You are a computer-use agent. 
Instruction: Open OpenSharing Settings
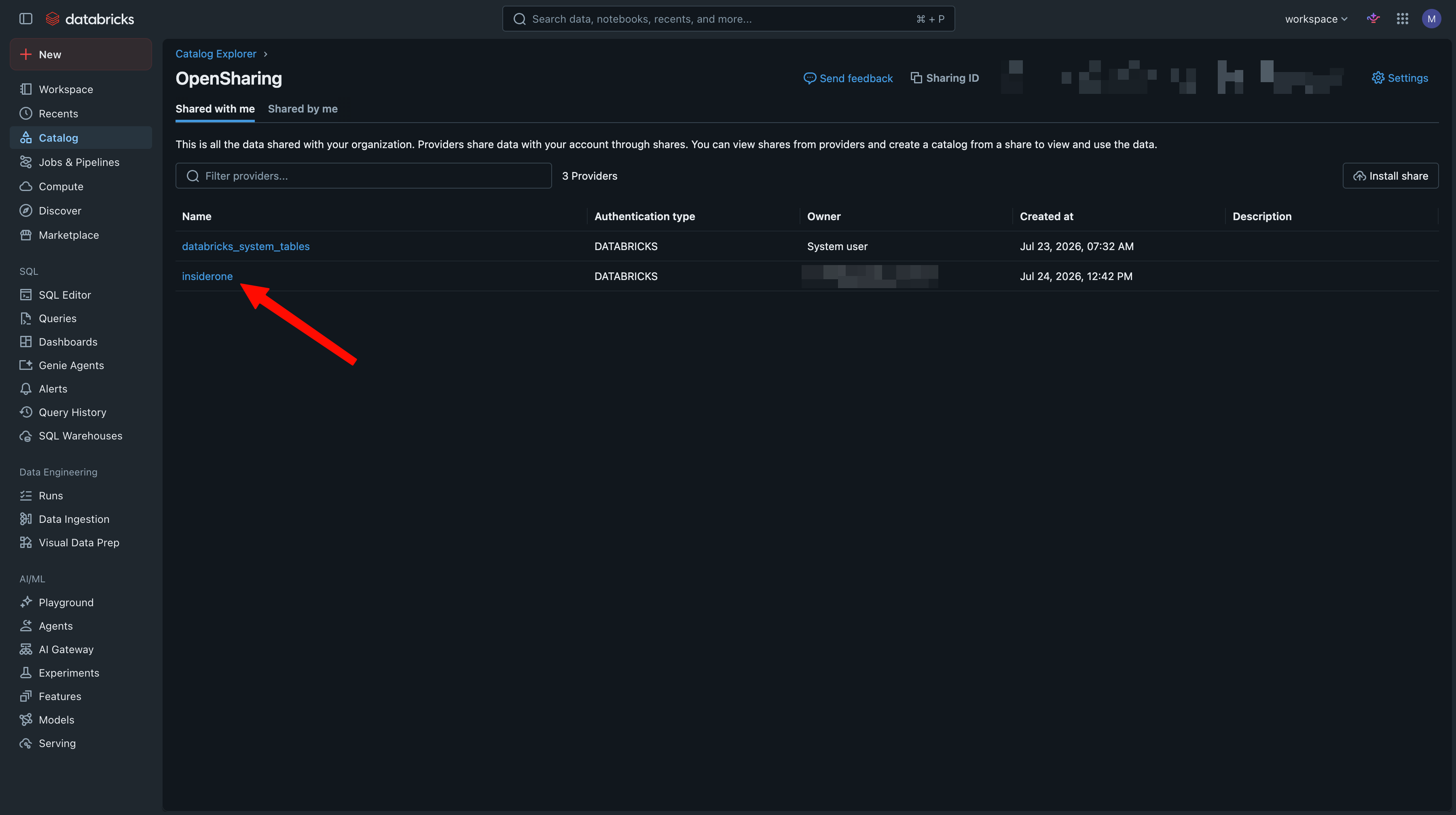click(1399, 78)
